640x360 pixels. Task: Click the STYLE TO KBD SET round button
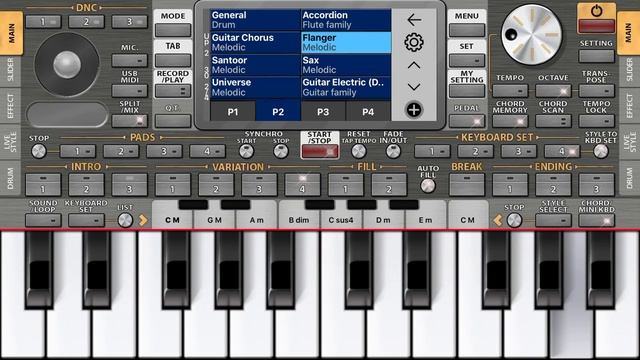[600, 151]
